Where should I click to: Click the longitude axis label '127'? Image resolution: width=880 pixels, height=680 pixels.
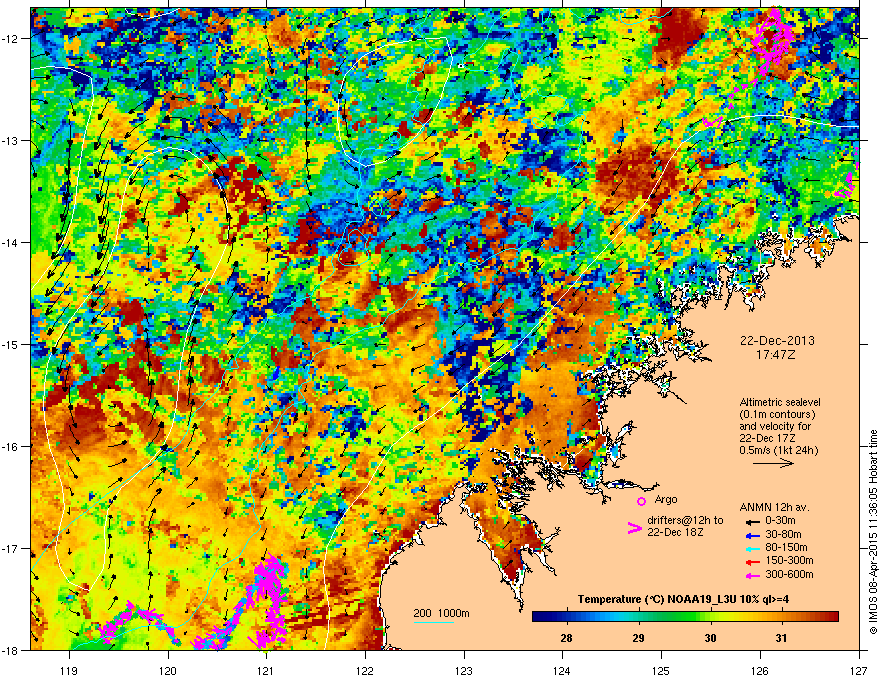[859, 670]
